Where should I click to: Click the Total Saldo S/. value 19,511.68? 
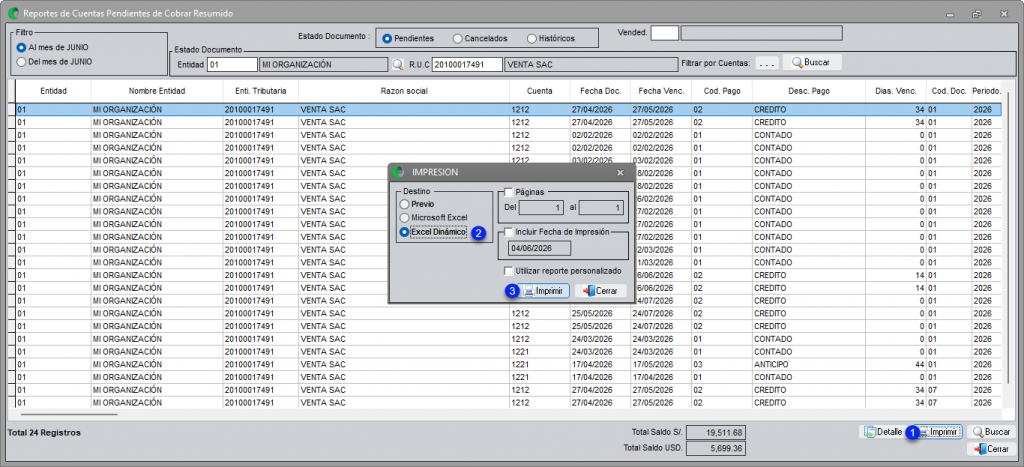[716, 432]
